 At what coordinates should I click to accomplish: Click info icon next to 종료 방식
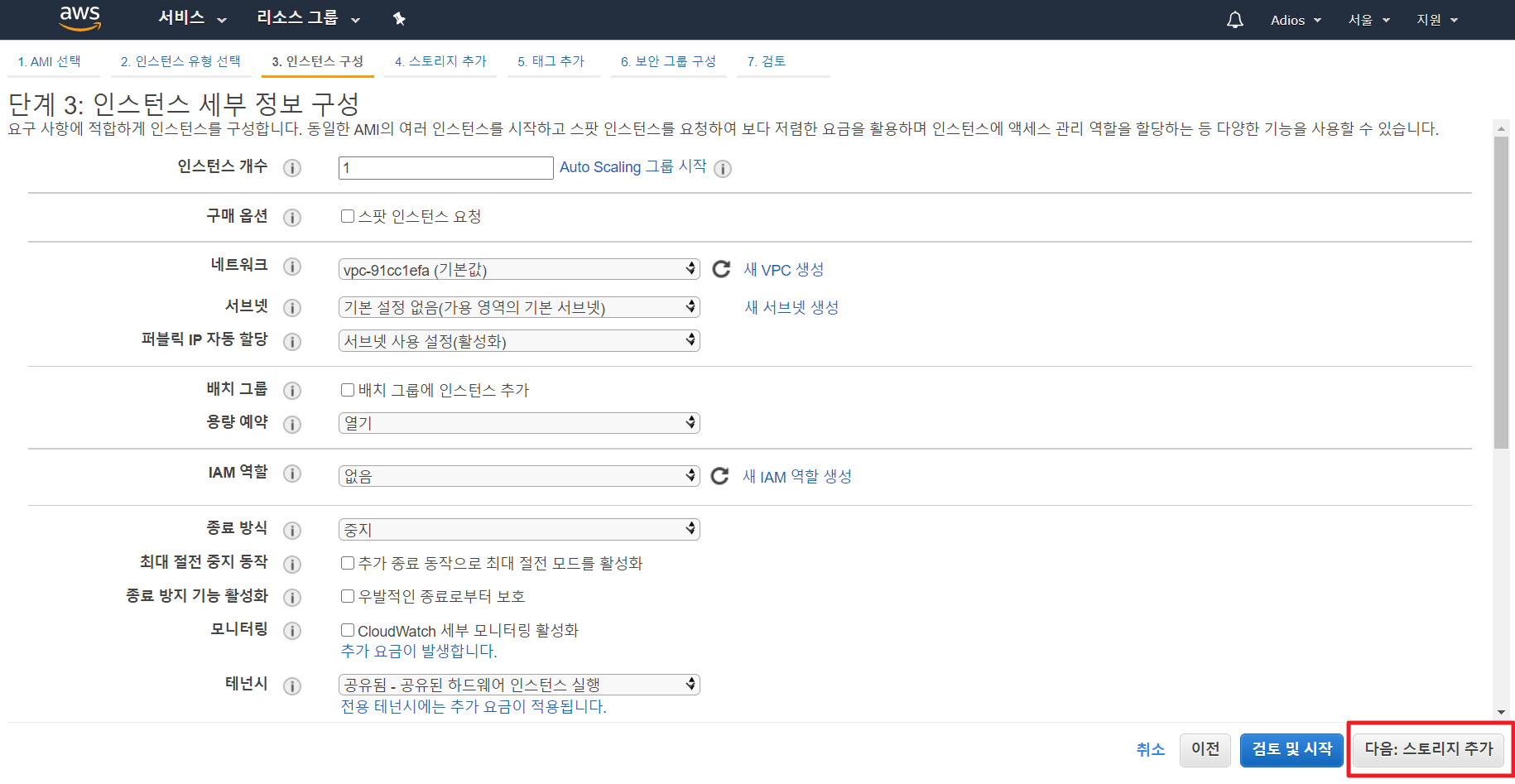pyautogui.click(x=292, y=531)
